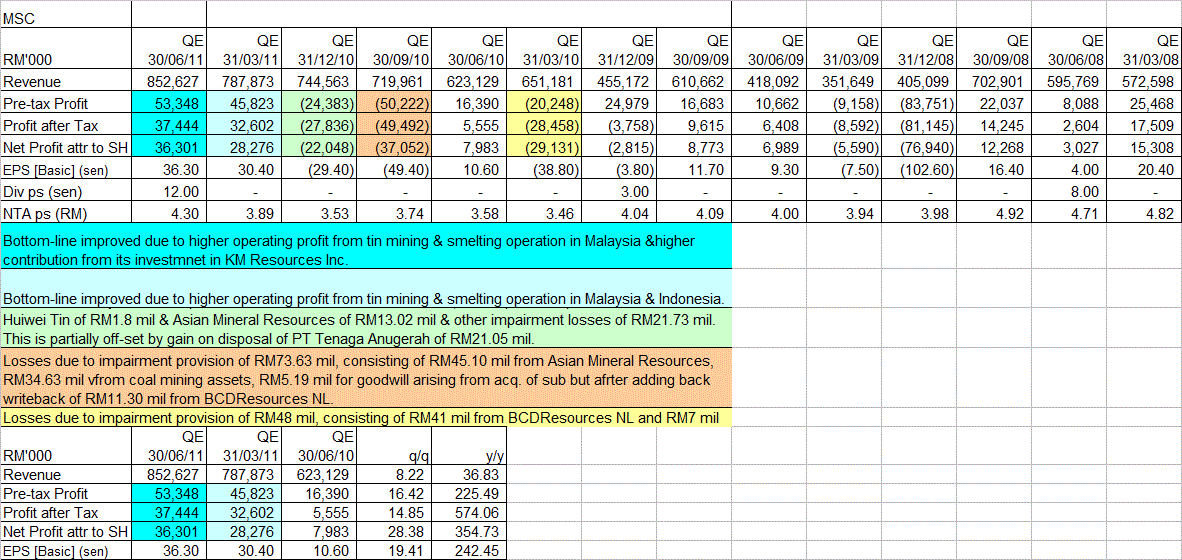
Task: Select the NTA value 4.82
Action: (1144, 213)
